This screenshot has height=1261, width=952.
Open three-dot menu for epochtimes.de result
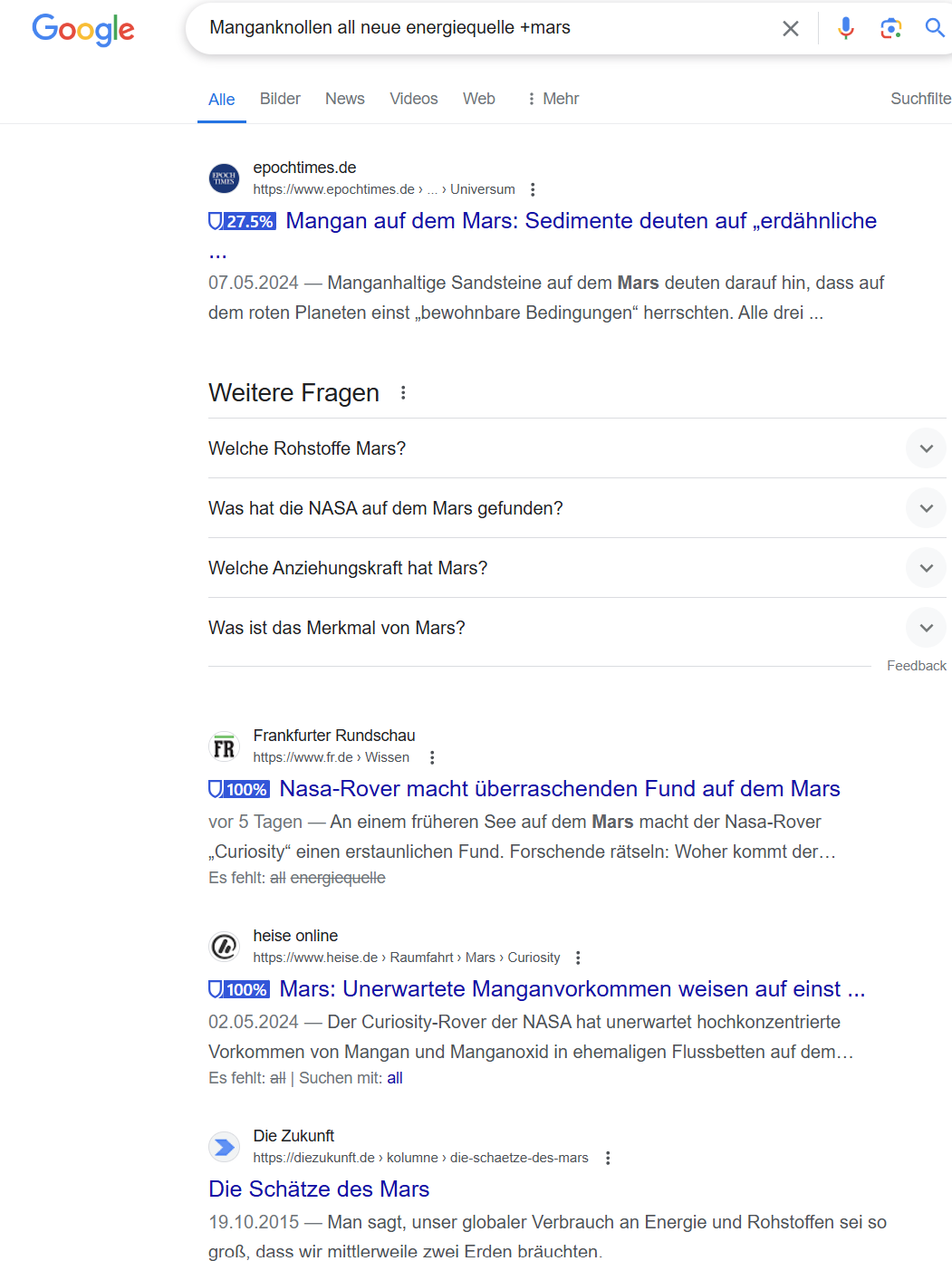[x=533, y=189]
